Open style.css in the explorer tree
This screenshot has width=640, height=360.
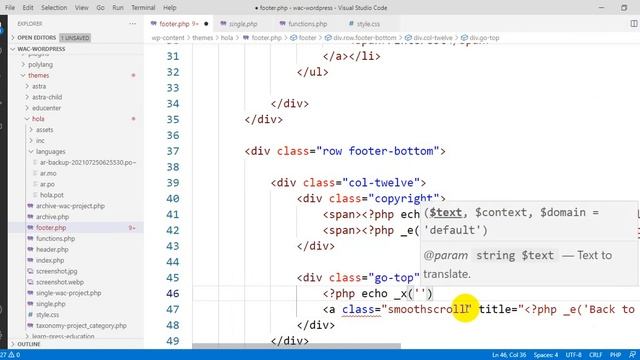[47, 315]
